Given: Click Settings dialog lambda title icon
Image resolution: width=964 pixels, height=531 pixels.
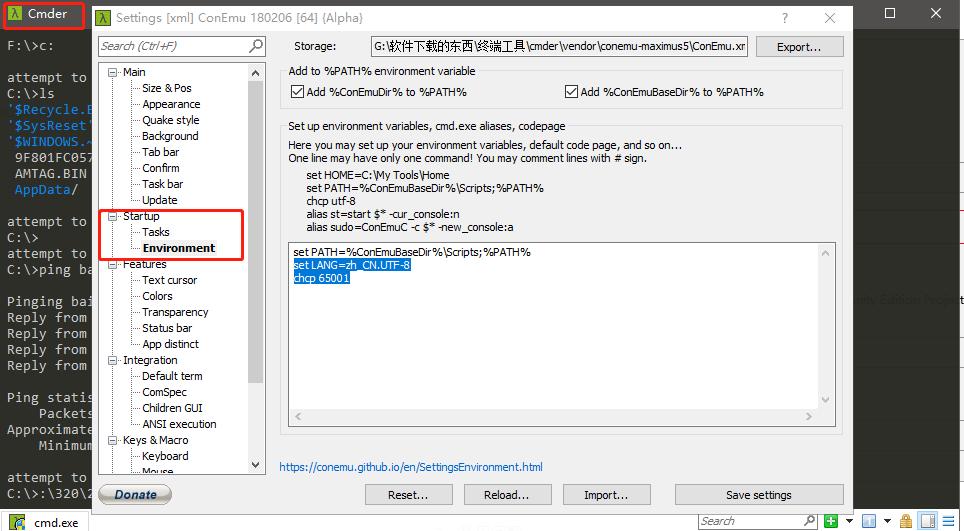Looking at the screenshot, I should (x=104, y=18).
